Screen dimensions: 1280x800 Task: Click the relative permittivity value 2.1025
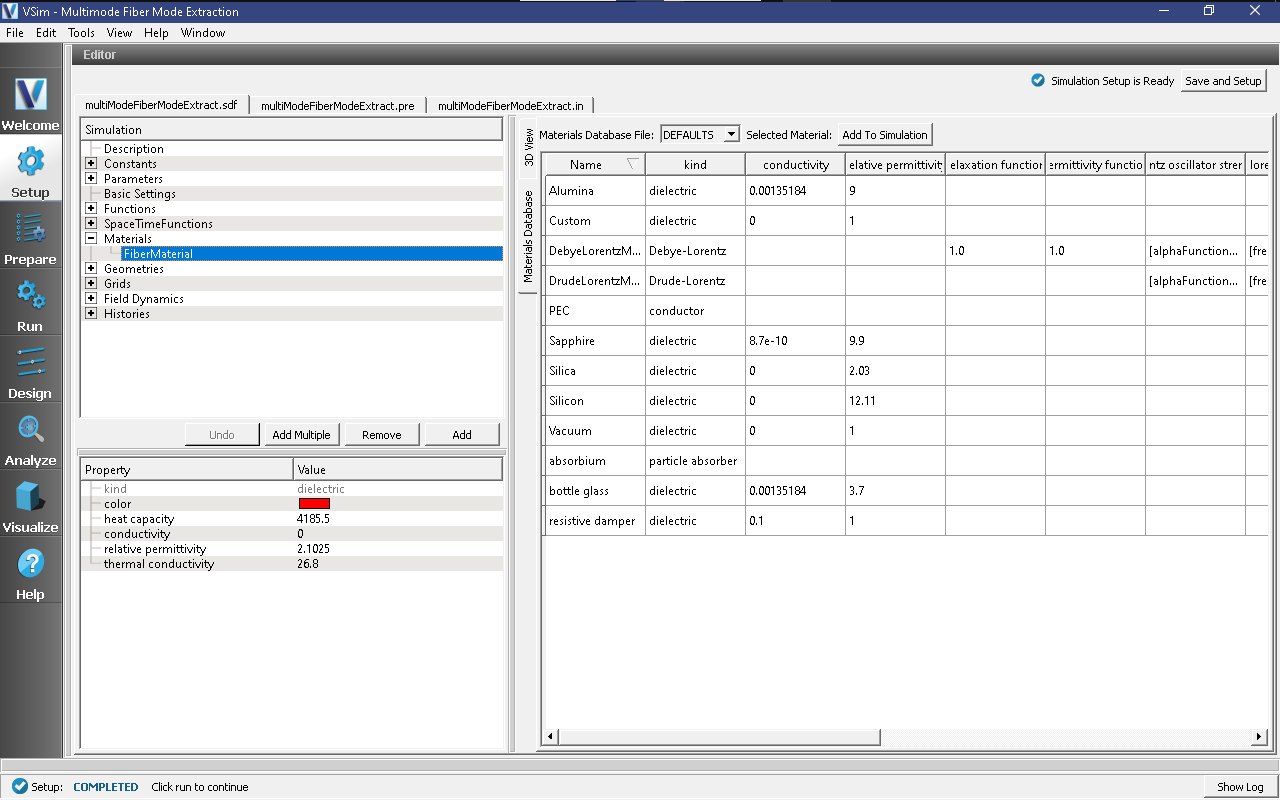coord(314,549)
